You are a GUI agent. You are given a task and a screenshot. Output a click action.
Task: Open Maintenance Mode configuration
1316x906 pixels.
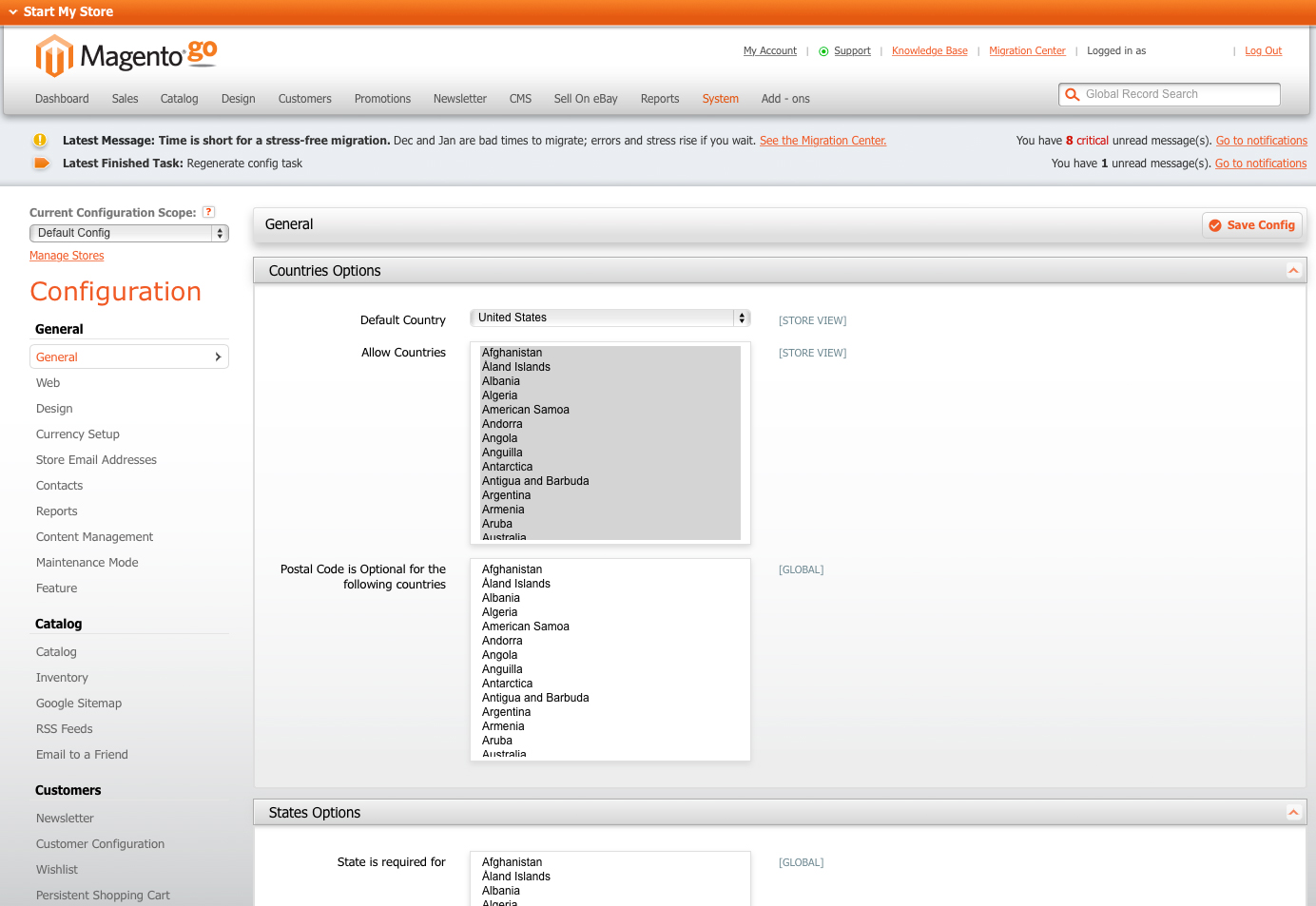[x=87, y=563]
